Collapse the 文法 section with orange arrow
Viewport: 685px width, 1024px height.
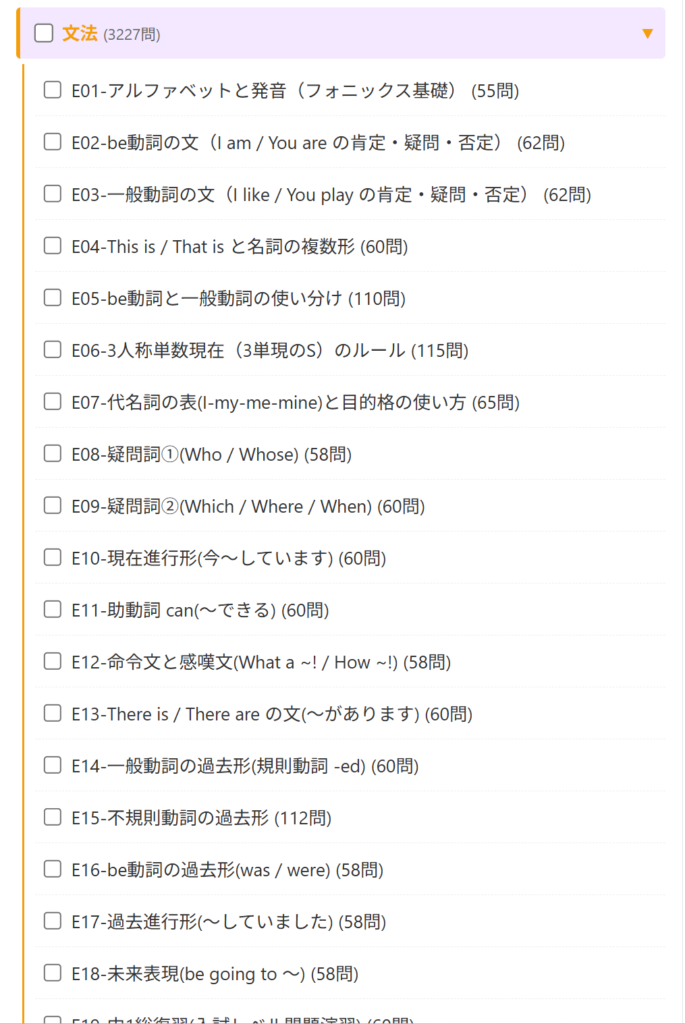[x=648, y=34]
